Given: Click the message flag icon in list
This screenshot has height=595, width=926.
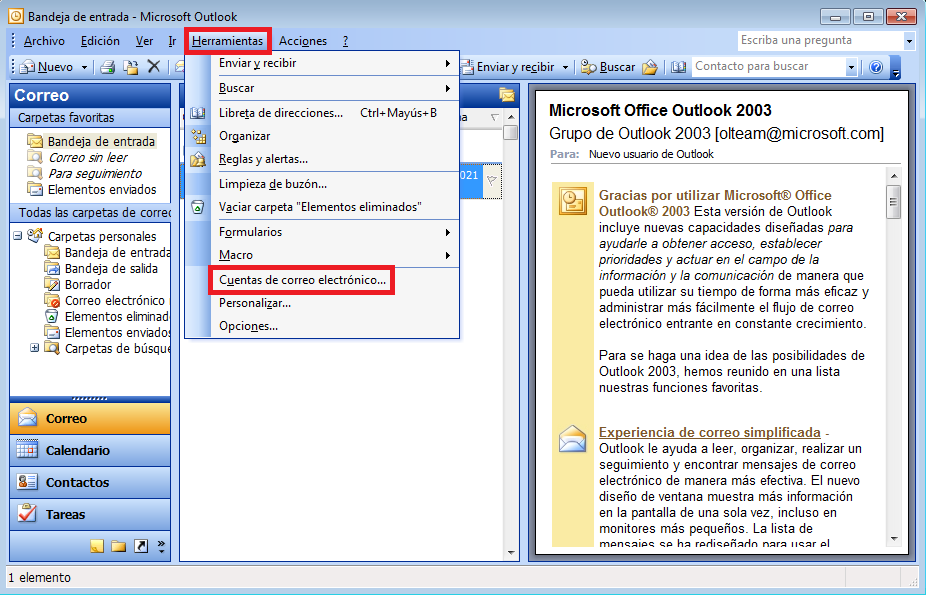Looking at the screenshot, I should click(x=492, y=181).
